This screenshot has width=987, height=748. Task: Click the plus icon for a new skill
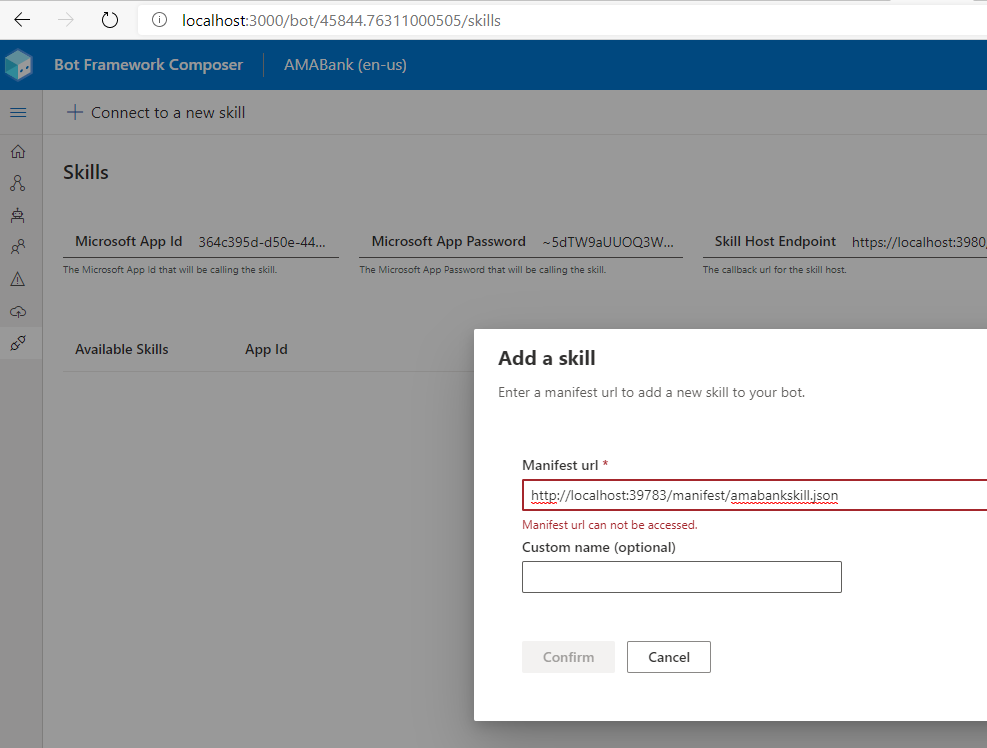[x=75, y=113]
